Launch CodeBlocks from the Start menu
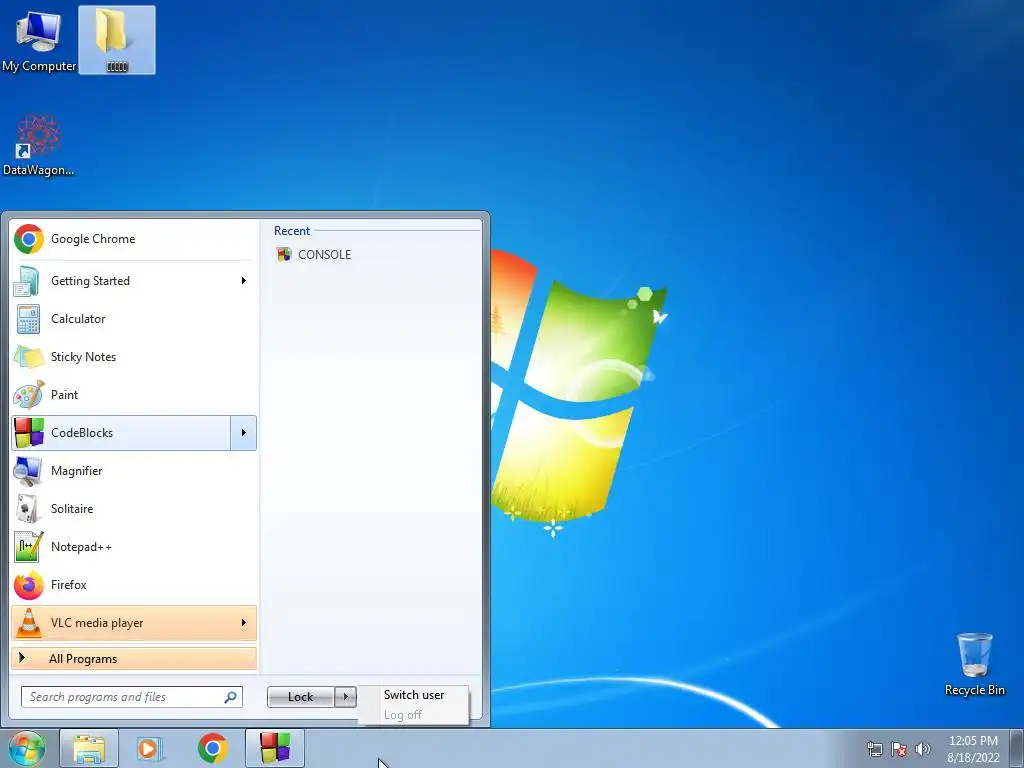 pyautogui.click(x=121, y=432)
